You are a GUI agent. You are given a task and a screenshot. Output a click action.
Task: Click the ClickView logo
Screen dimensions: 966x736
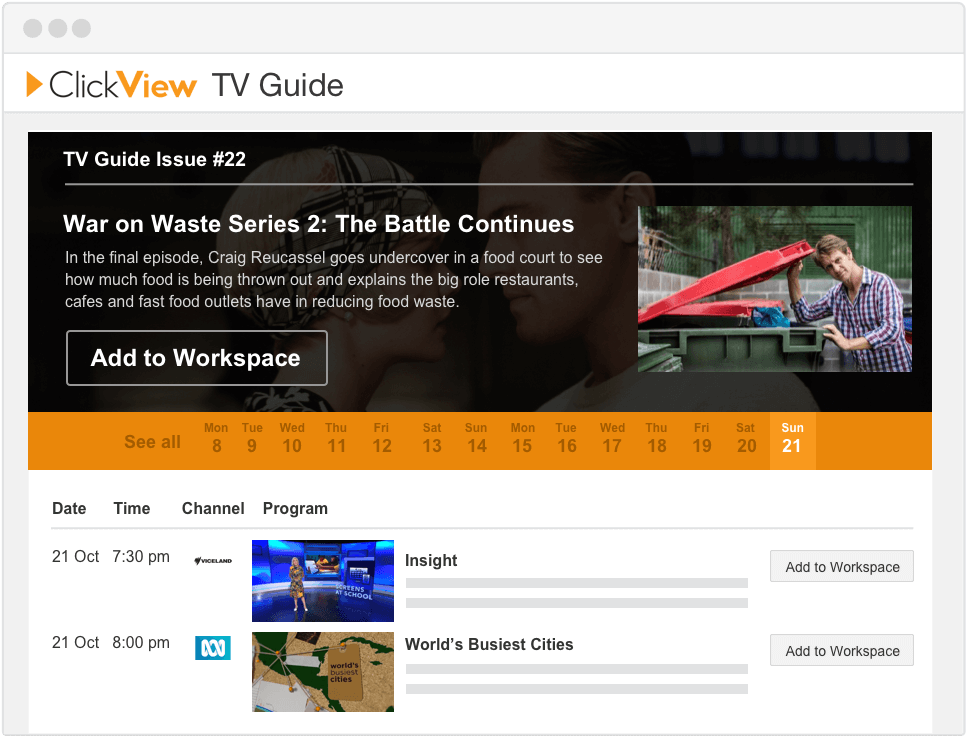point(112,85)
